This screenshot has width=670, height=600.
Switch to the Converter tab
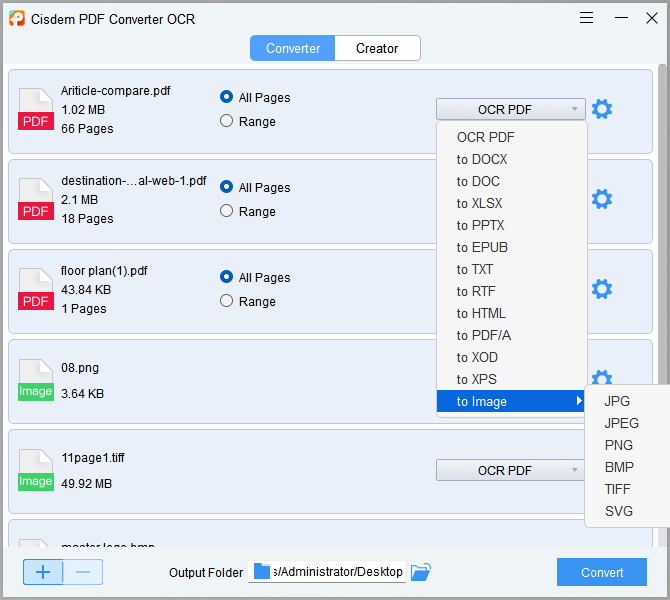coord(293,48)
